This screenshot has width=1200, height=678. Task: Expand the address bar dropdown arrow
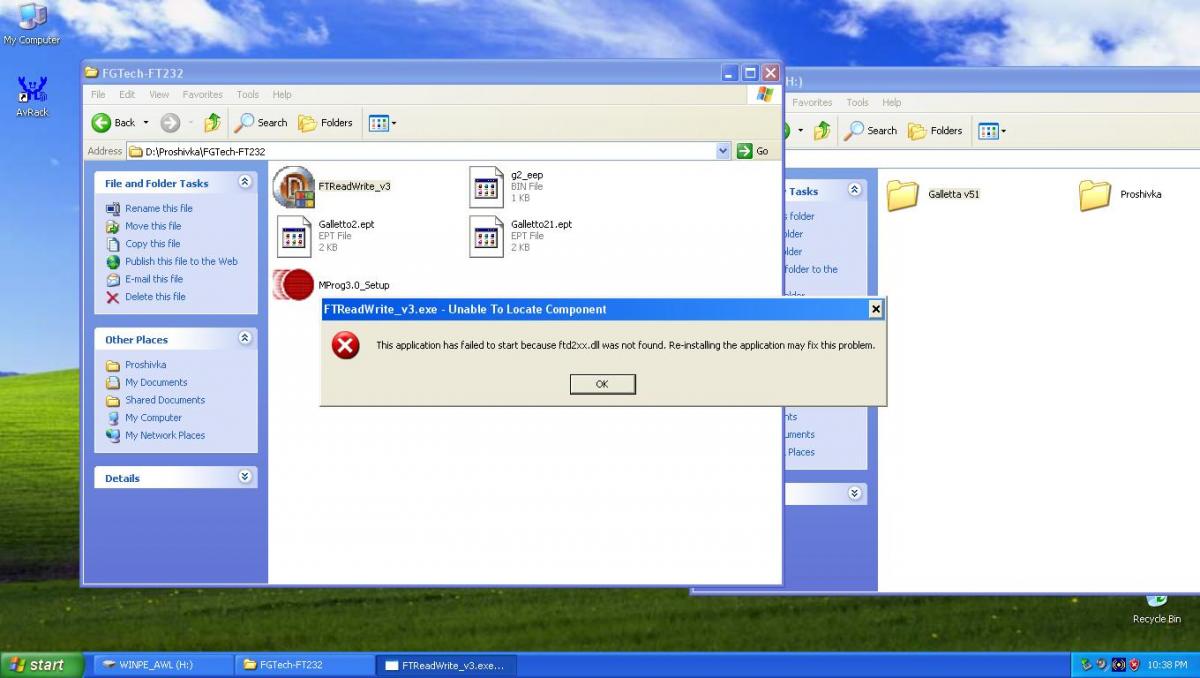click(x=724, y=151)
